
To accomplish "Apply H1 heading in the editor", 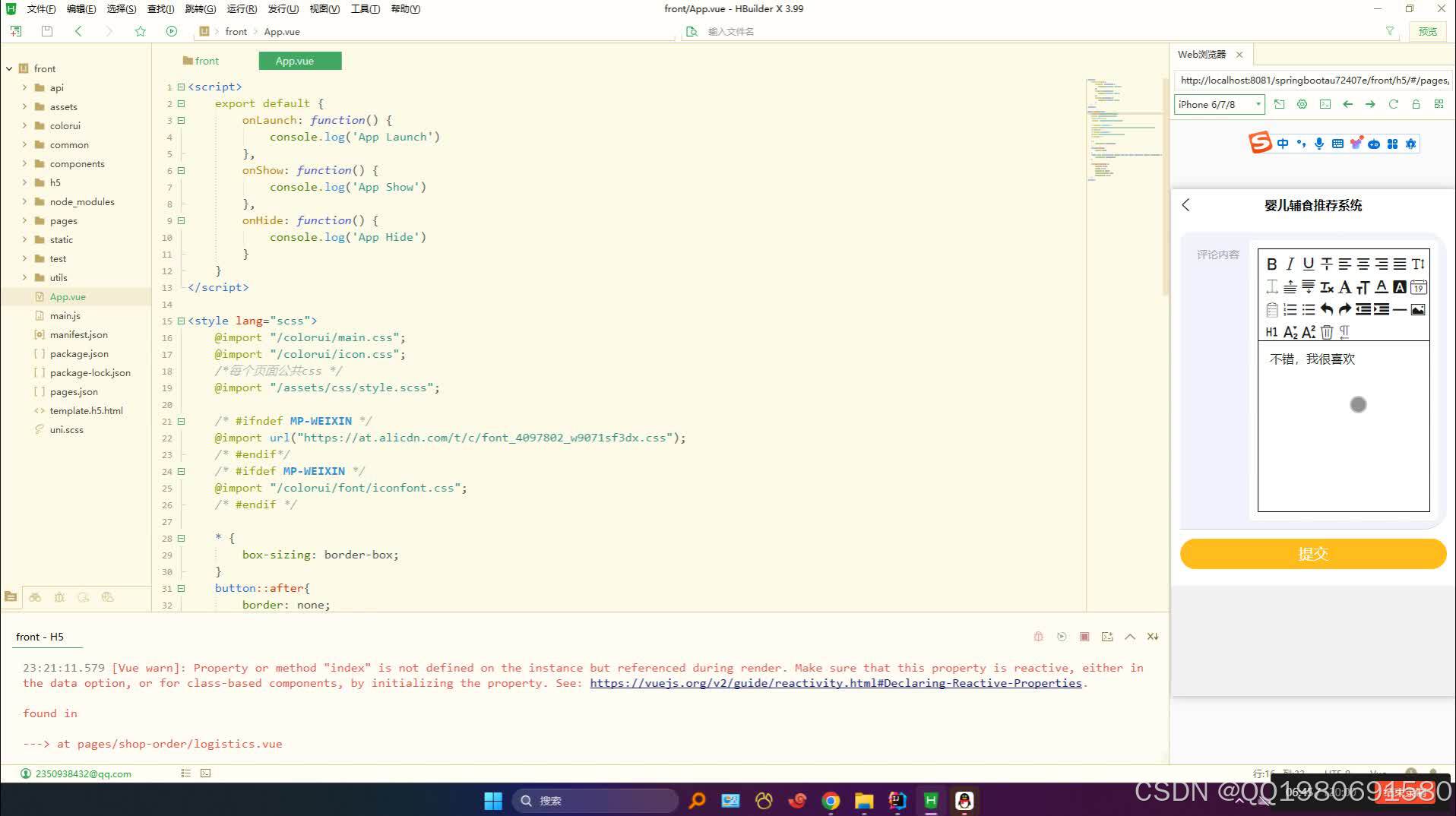I will tap(1271, 332).
